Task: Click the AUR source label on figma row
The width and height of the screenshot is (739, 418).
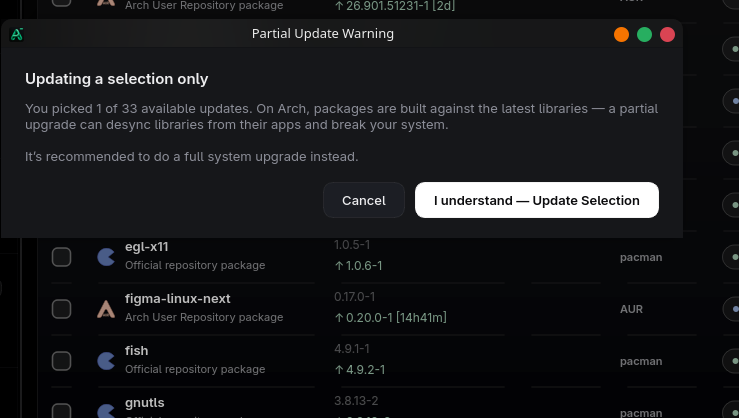Action: 631,309
